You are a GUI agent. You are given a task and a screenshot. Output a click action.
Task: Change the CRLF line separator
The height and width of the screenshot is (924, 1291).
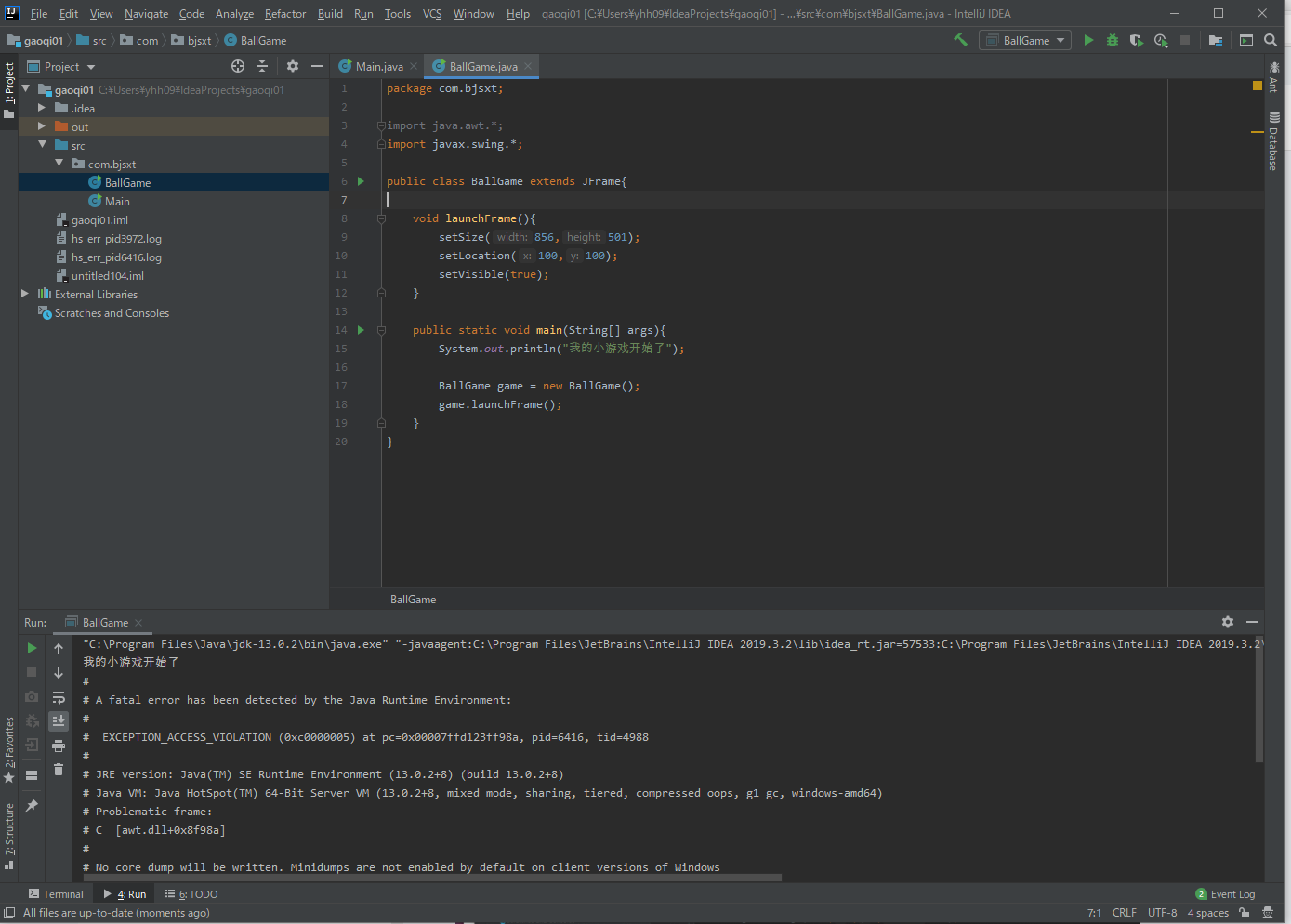point(1125,913)
